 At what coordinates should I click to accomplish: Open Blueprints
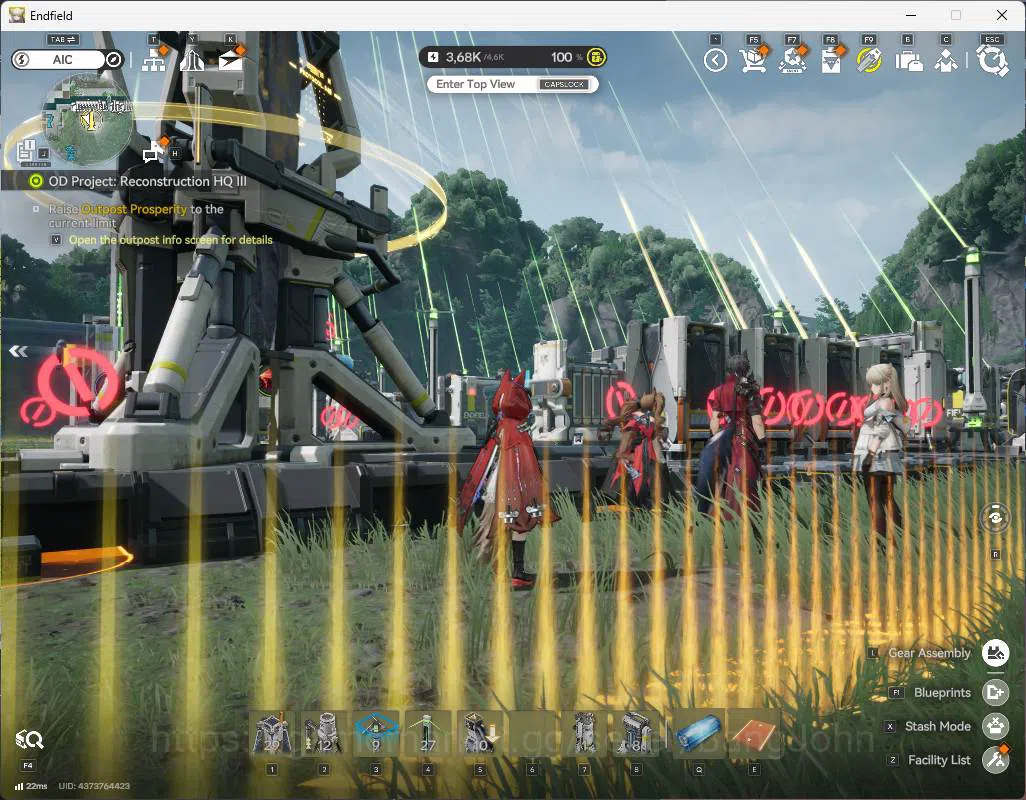coord(995,692)
